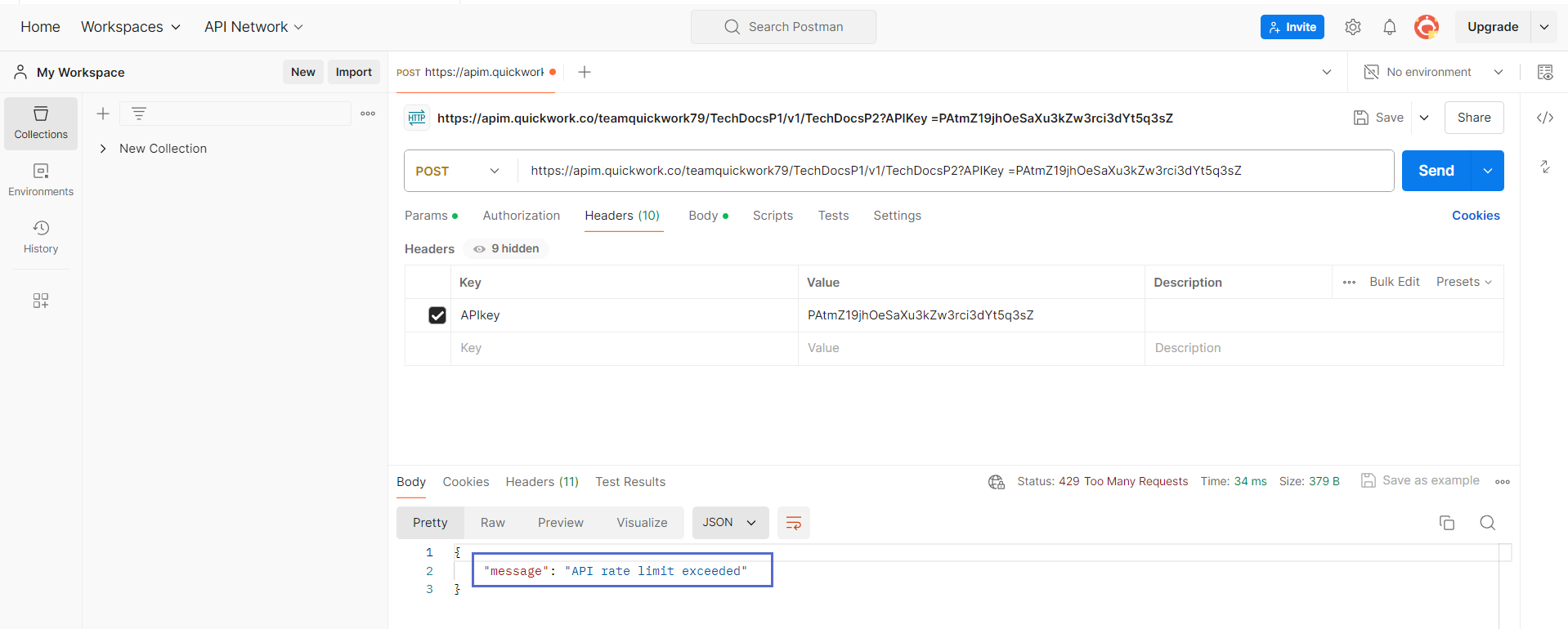This screenshot has width=1568, height=629.
Task: Open the Test Results tab
Action: (x=630, y=482)
